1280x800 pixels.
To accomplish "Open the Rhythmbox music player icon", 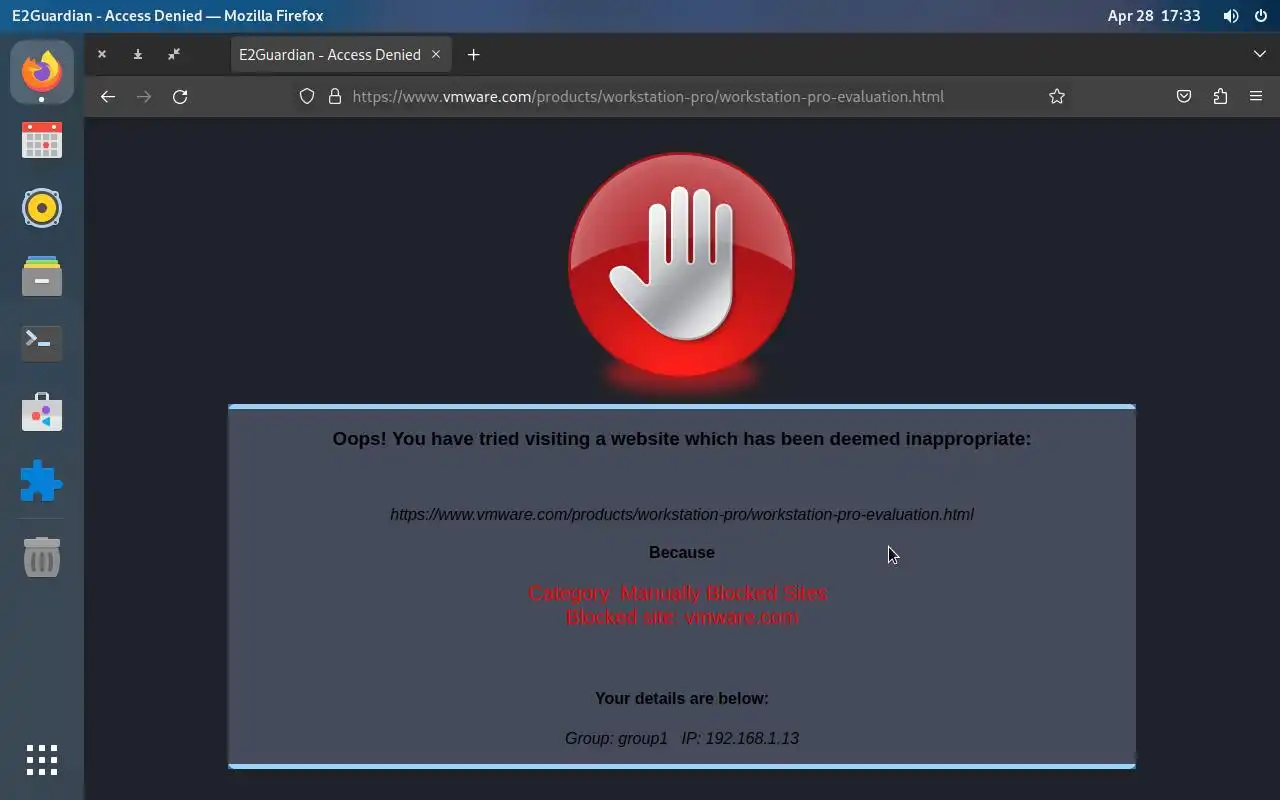I will (x=42, y=208).
